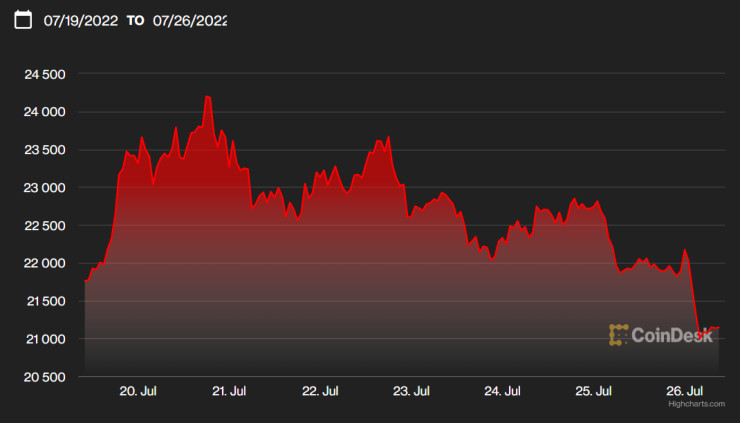The width and height of the screenshot is (740, 423).
Task: Click the '26. Jul' x-axis label
Action: 686,392
